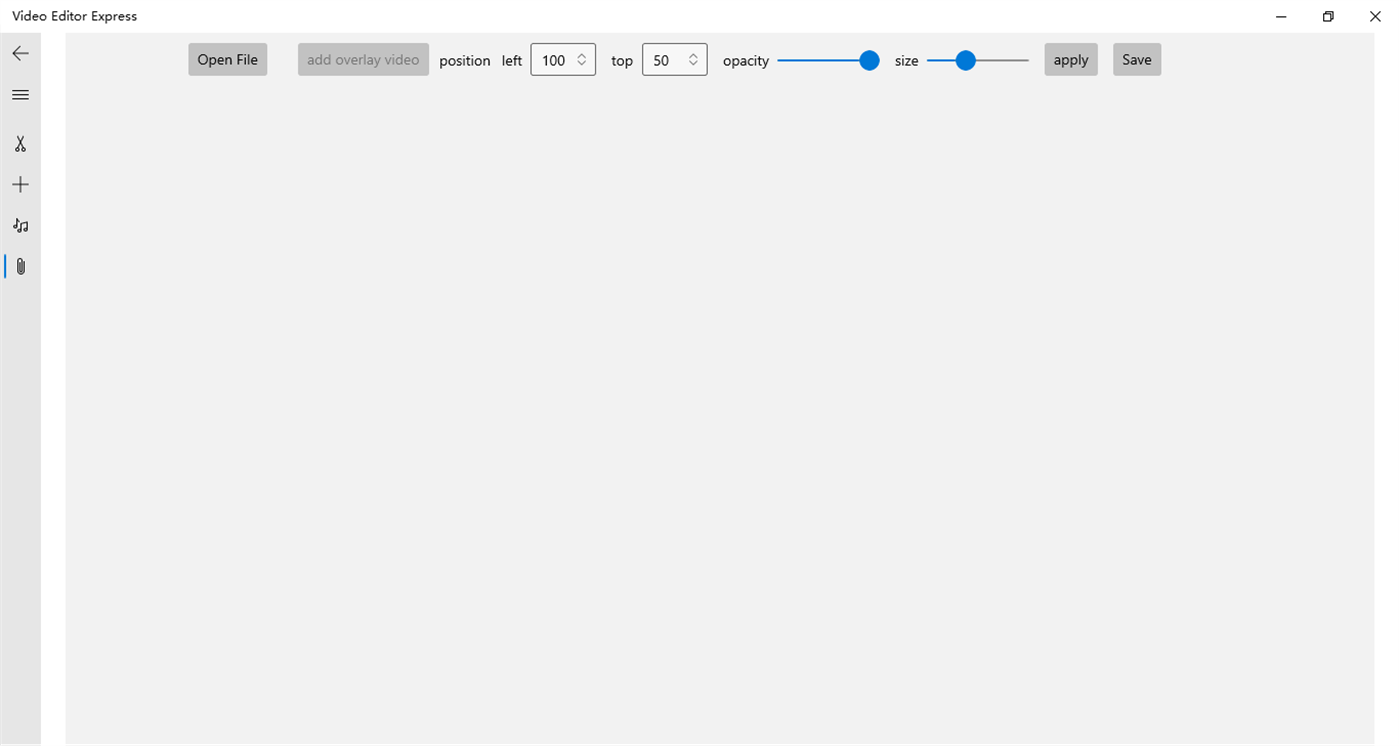
Task: Decrease the left position value with the down arrow
Action: pos(580,65)
